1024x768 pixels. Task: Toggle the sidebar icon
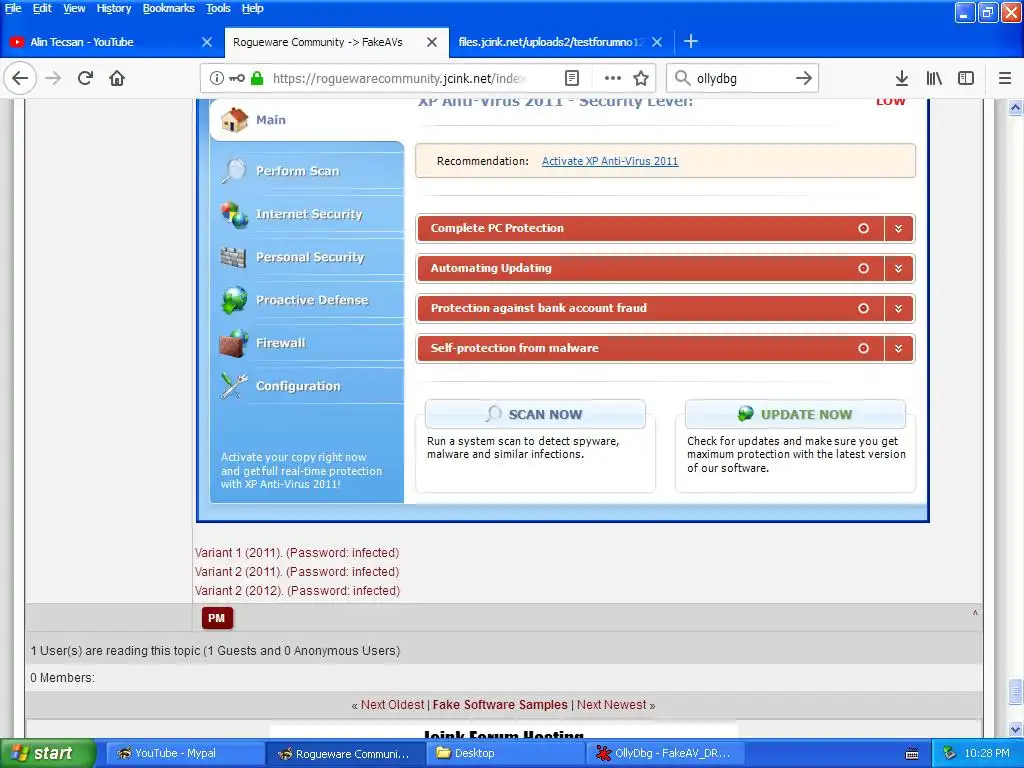tap(966, 78)
